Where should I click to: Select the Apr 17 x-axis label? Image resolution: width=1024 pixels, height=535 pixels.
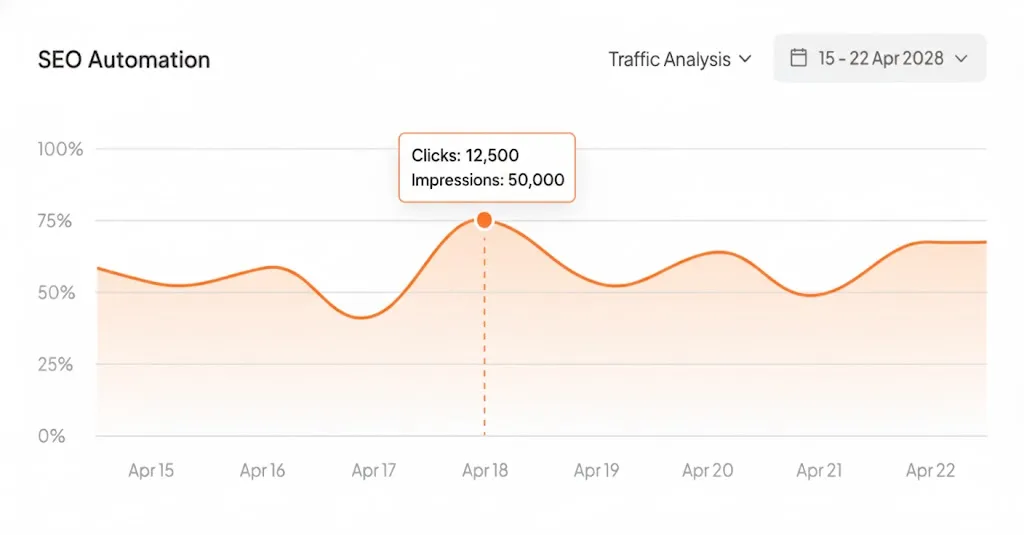374,470
